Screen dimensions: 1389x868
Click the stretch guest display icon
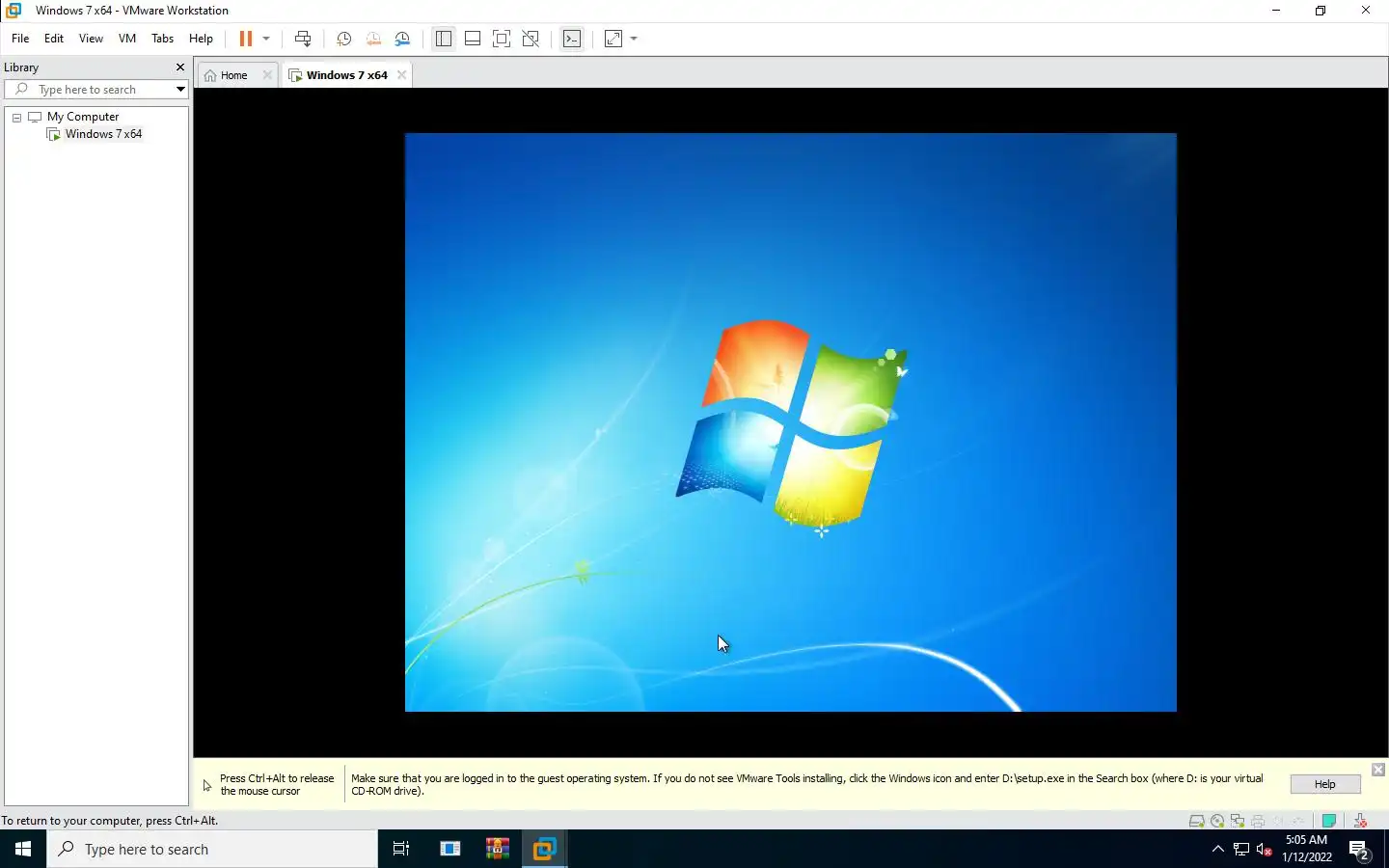click(x=613, y=39)
